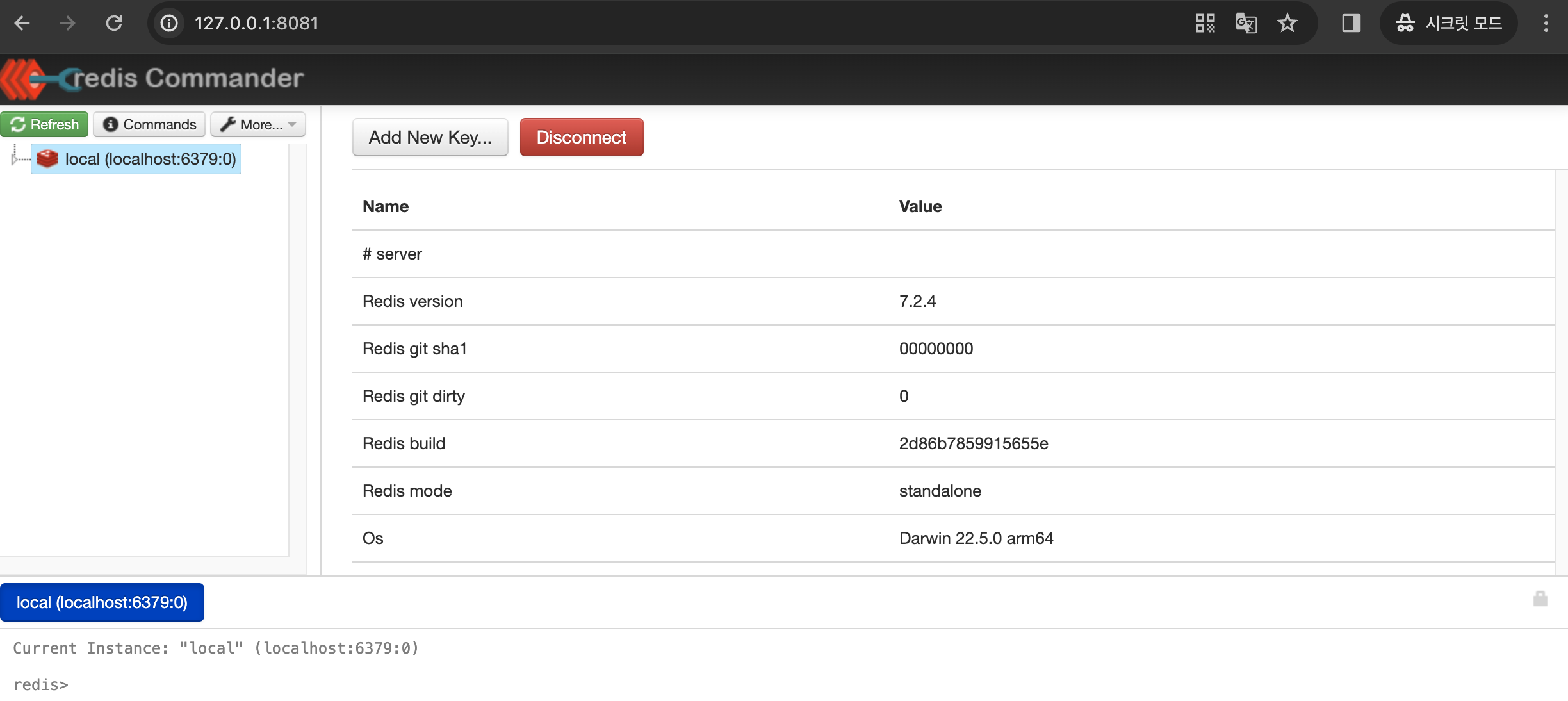Disconnect from the Redis server

click(x=582, y=137)
